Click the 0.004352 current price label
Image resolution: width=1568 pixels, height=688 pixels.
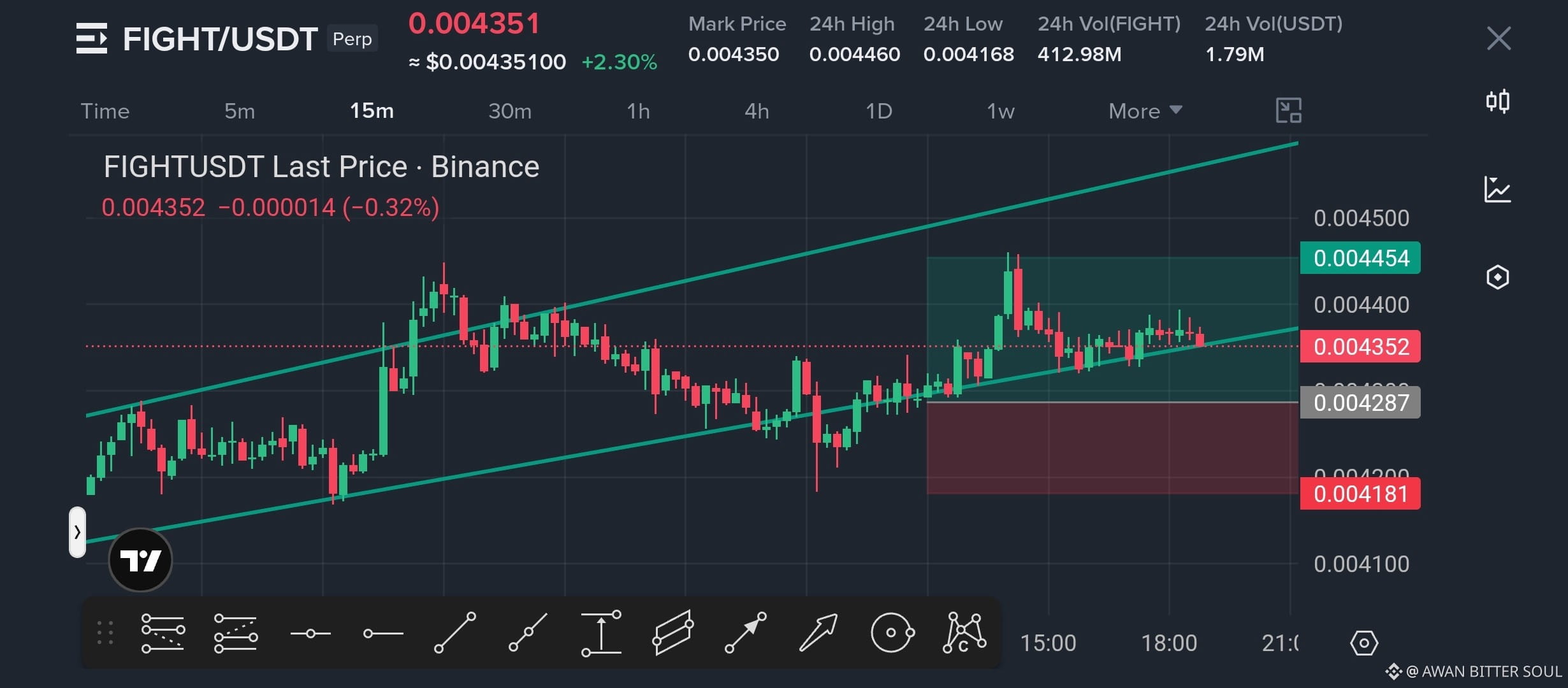point(1360,347)
